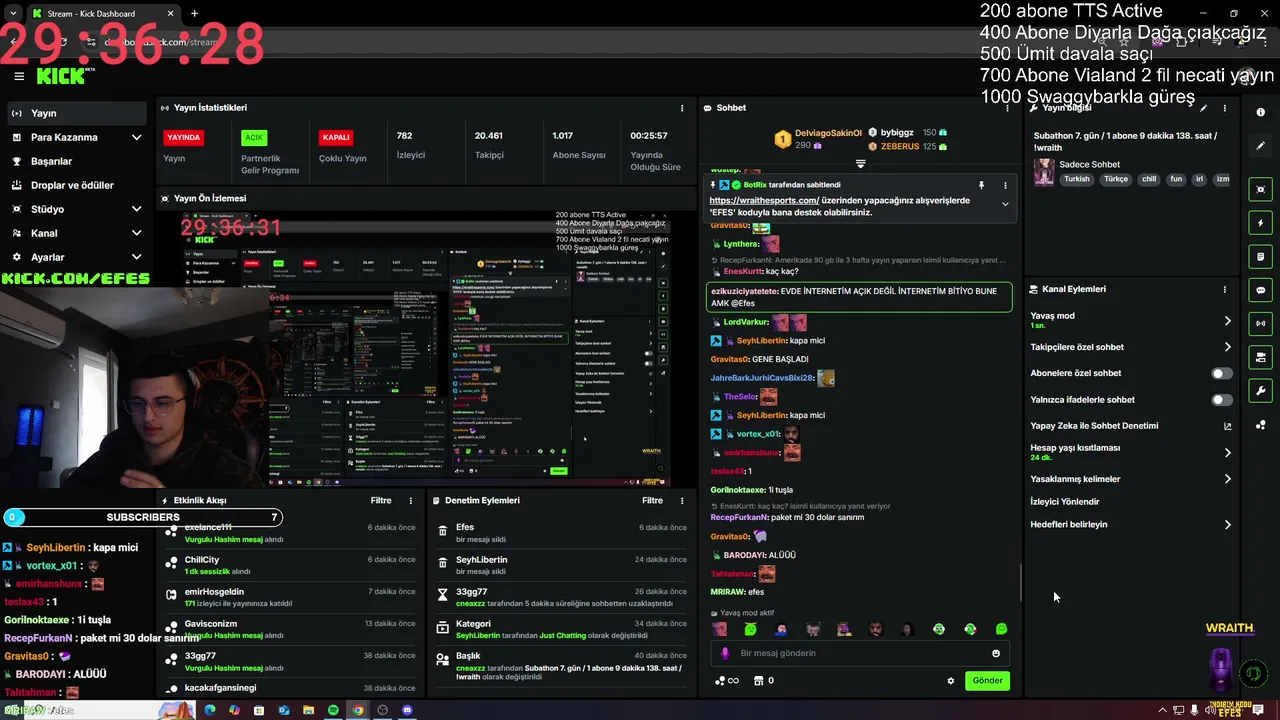Click the Turkish tag in stream info
Screen dimensions: 1280x720
[x=1077, y=180]
